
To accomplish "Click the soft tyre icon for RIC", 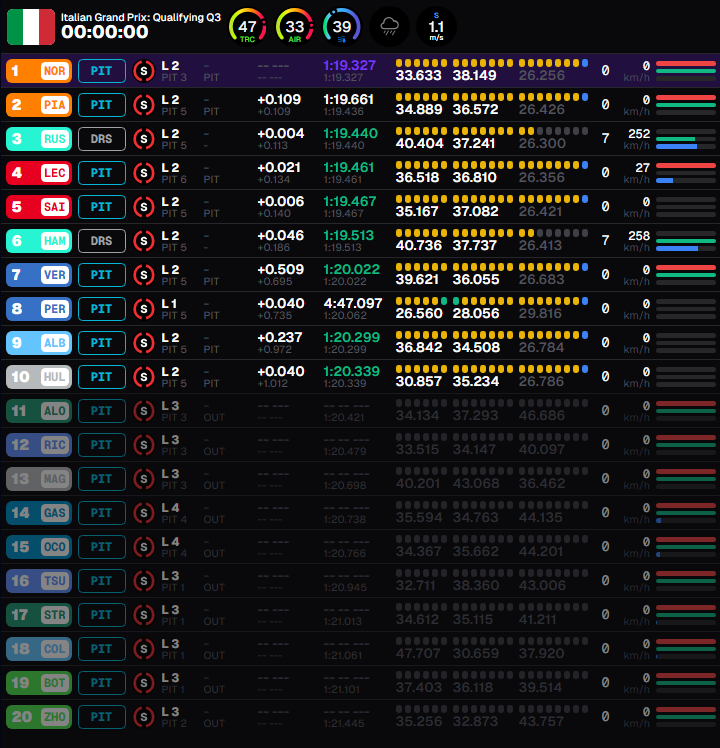I will (x=144, y=445).
